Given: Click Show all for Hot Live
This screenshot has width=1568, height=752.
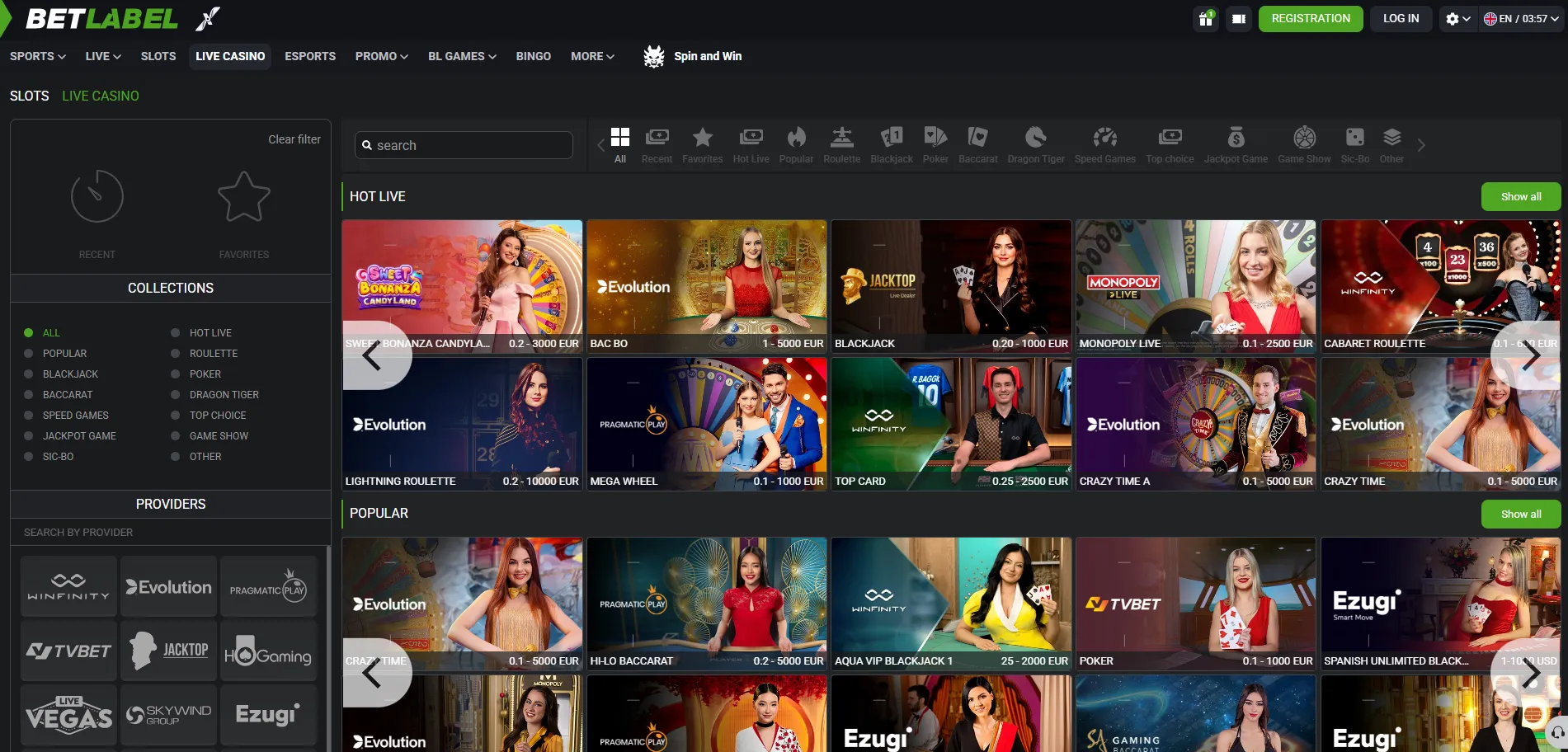Looking at the screenshot, I should [1521, 196].
